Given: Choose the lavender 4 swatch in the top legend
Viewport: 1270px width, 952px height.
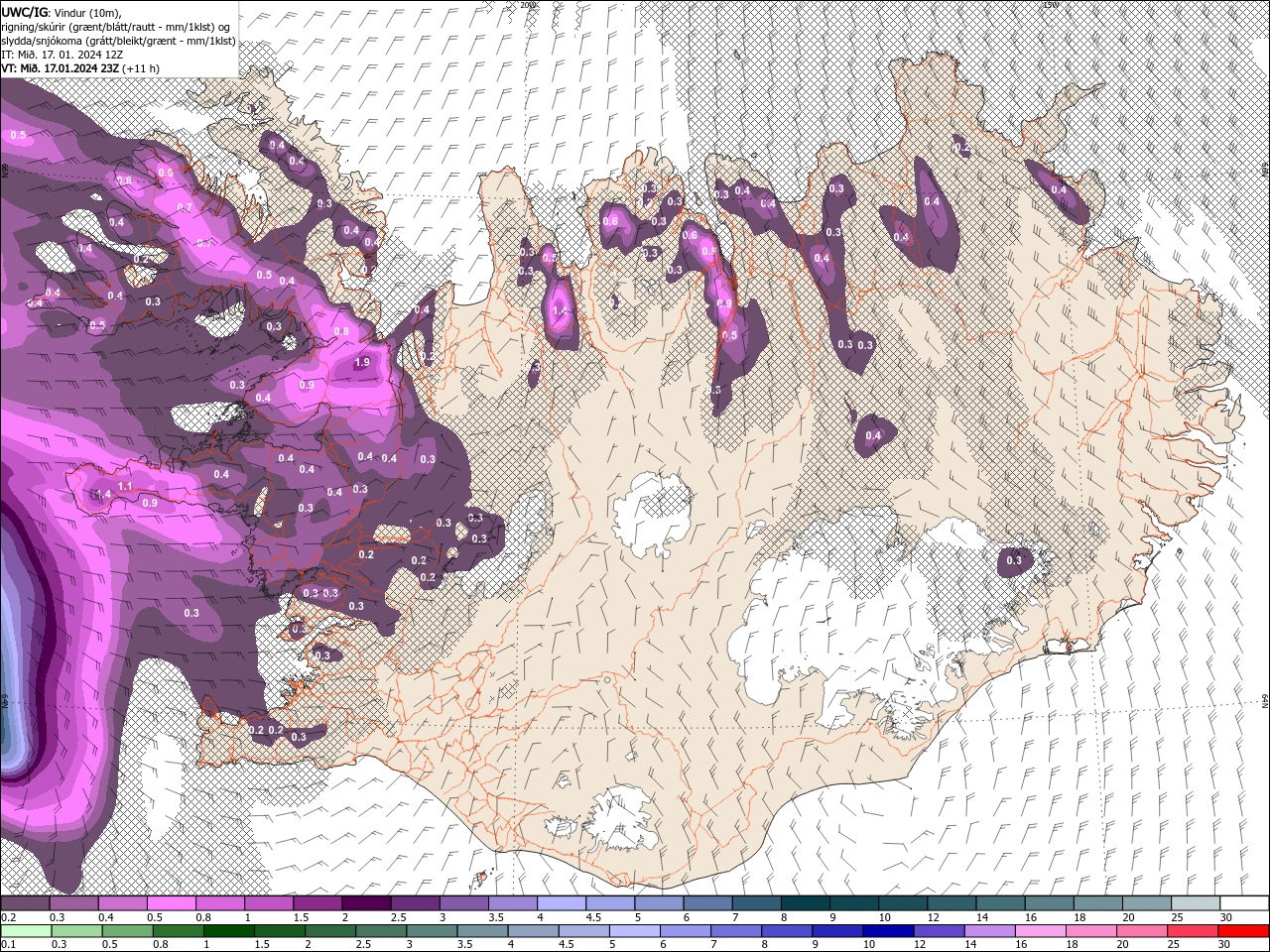Looking at the screenshot, I should (561, 903).
